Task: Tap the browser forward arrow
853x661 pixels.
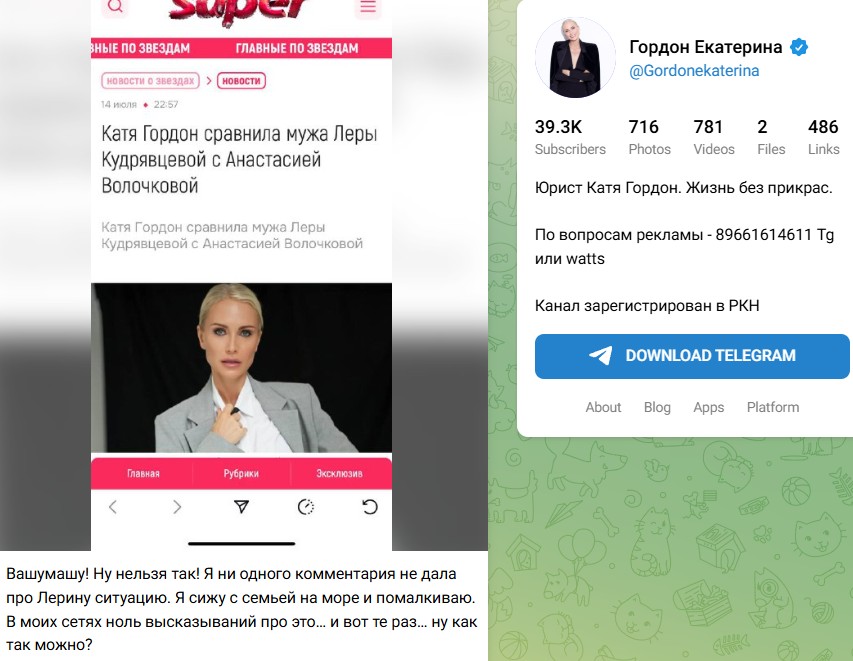Action: pos(177,507)
